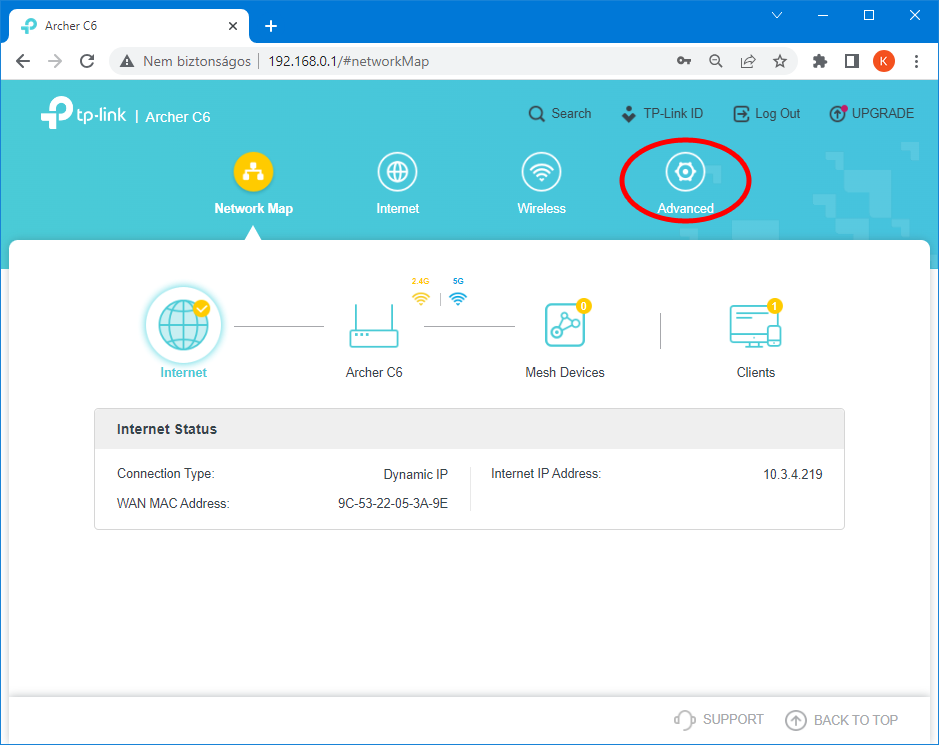
Task: Click the Connection Type label
Action: point(166,474)
